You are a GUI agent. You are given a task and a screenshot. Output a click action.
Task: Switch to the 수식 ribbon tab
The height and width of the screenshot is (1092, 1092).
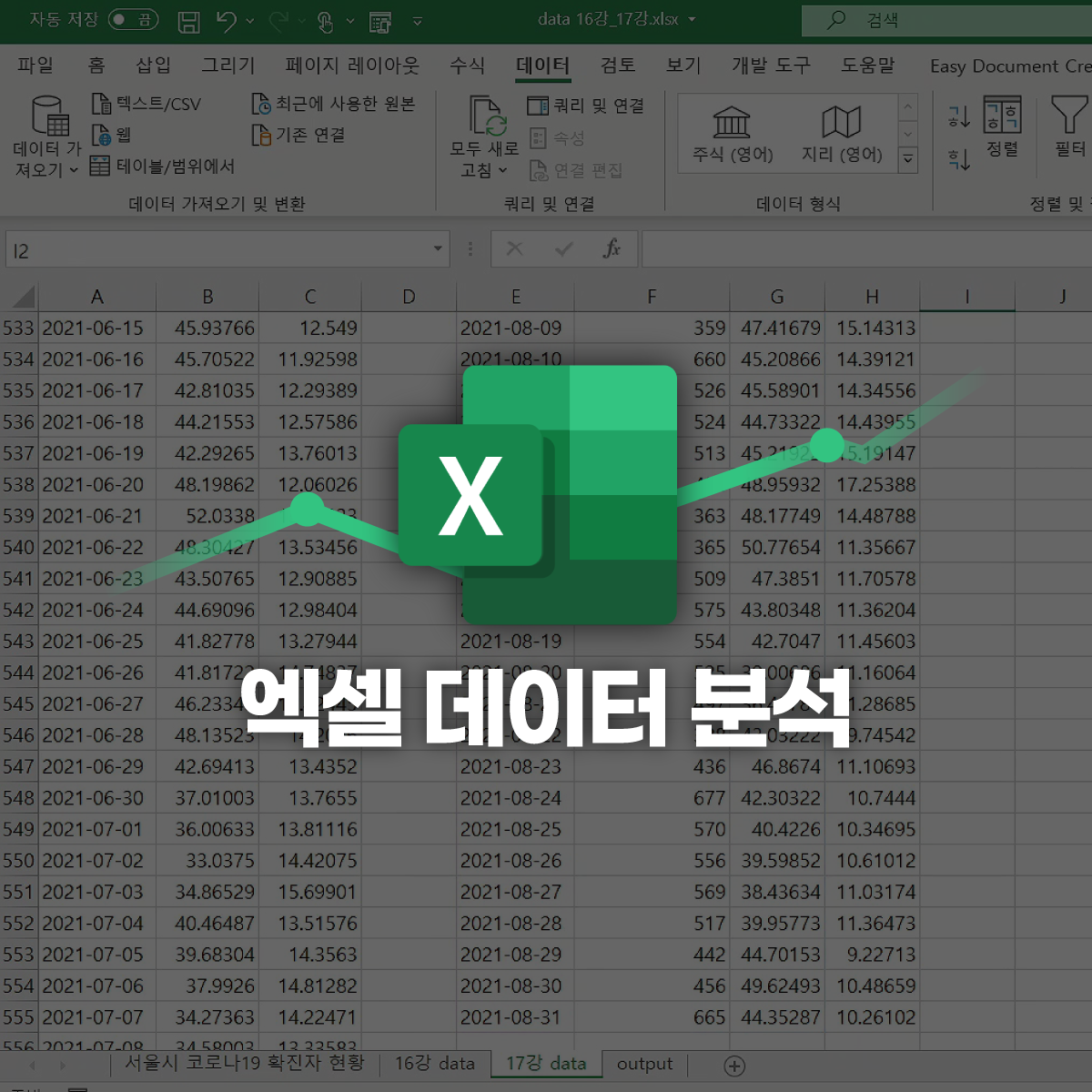pos(467,66)
